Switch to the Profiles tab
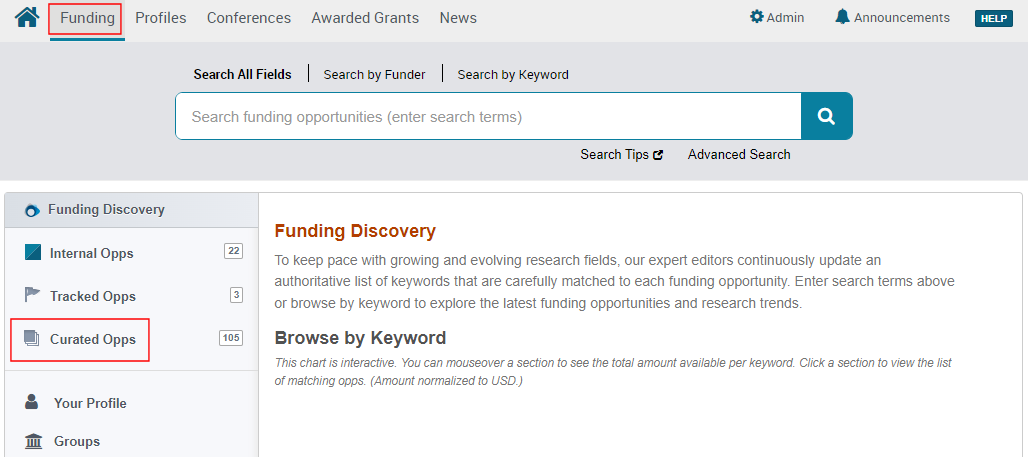 [x=161, y=18]
